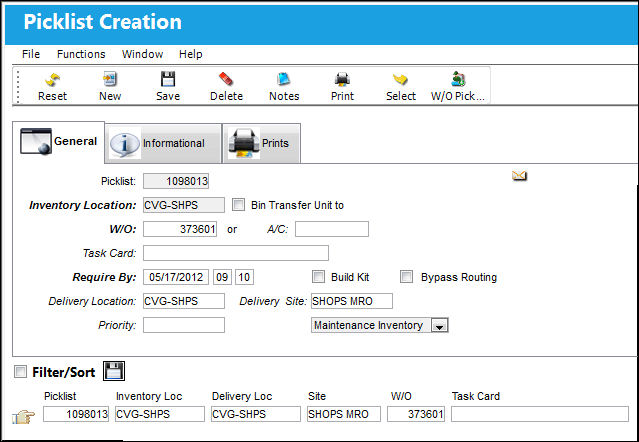639x442 pixels.
Task: Click the Picklist number field 1098013
Action: pyautogui.click(x=176, y=181)
